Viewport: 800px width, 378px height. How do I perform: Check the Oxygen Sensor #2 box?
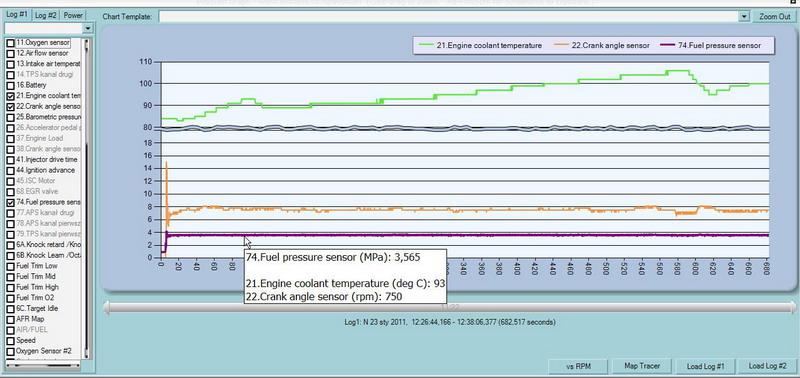pyautogui.click(x=10, y=351)
